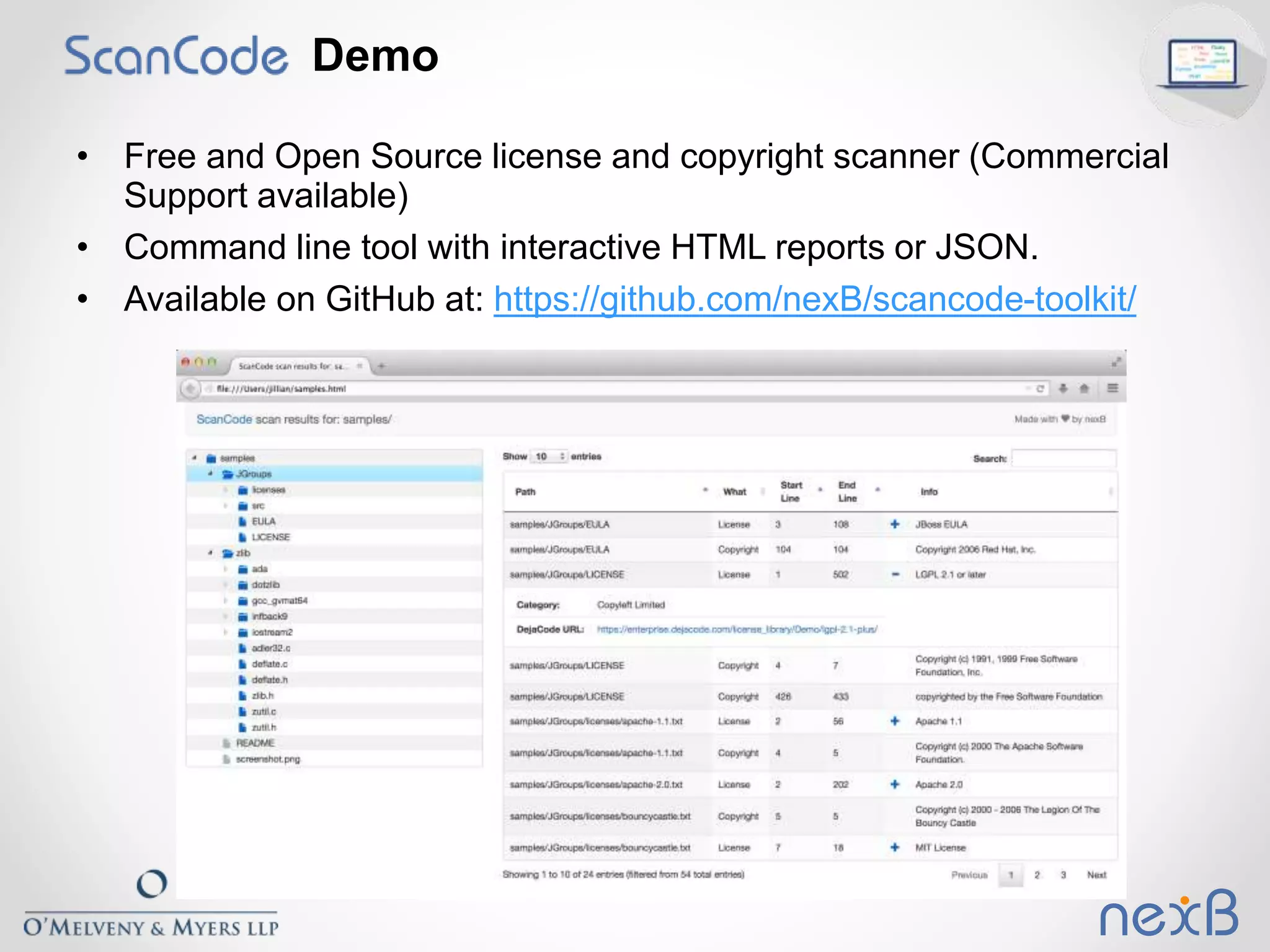This screenshot has width=1270, height=952.
Task: Click the browser downloads arrow icon
Action: pos(1063,389)
